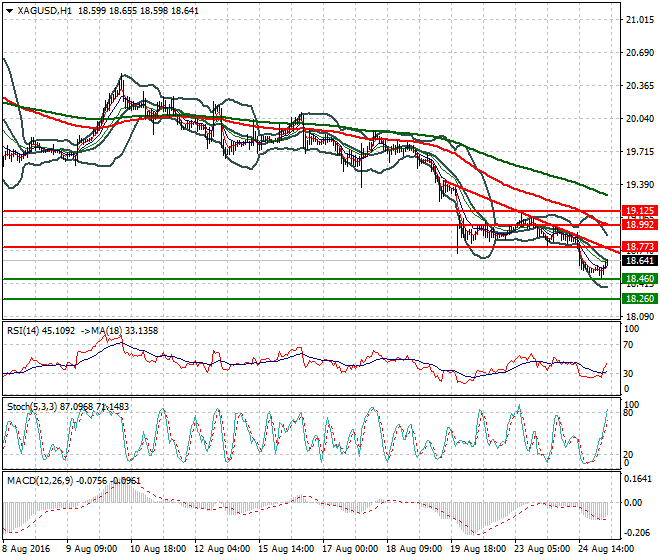The height and width of the screenshot is (560, 660).
Task: Click the 19 Aug 18:00 time axis label
Action: coord(478,549)
